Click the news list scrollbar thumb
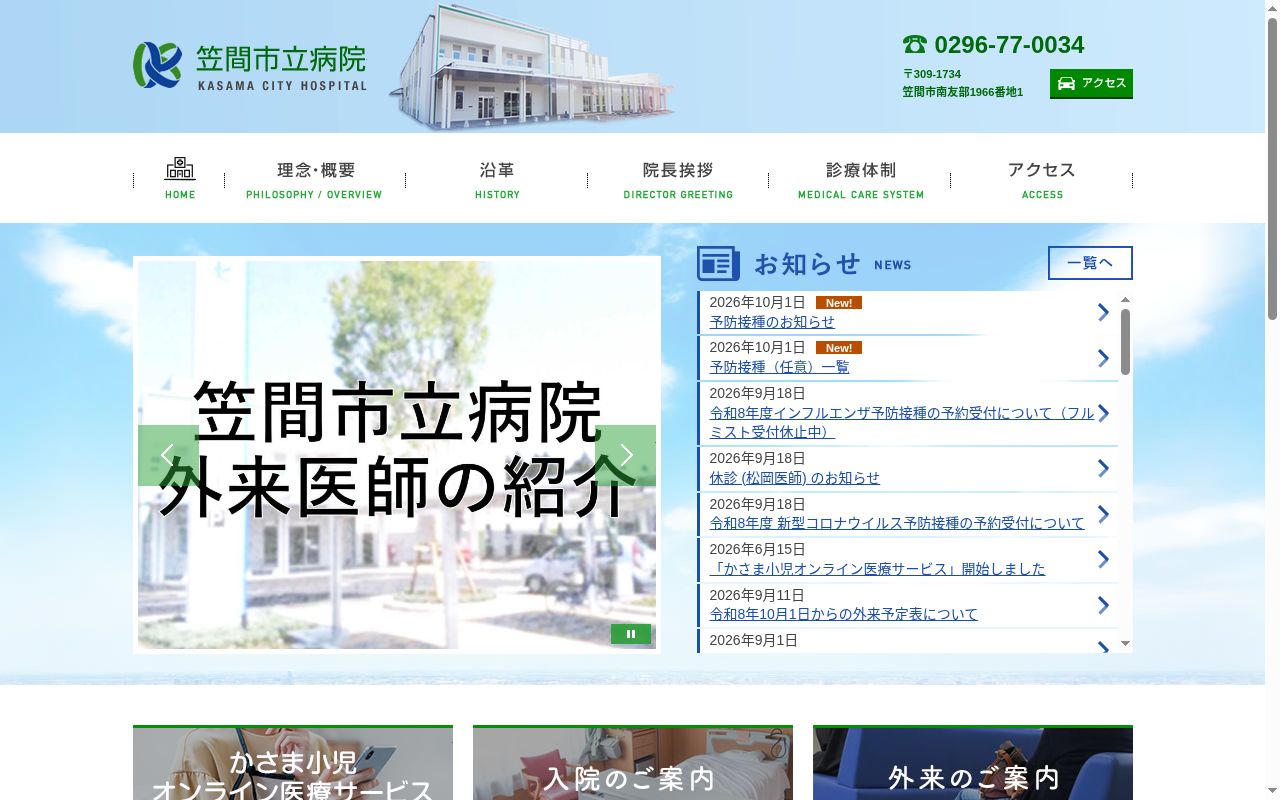Viewport: 1280px width, 800px height. point(1125,342)
